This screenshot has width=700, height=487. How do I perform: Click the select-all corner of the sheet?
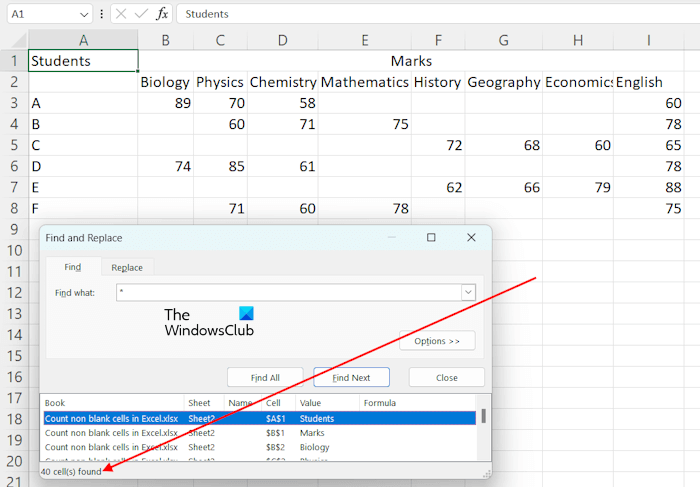14,39
